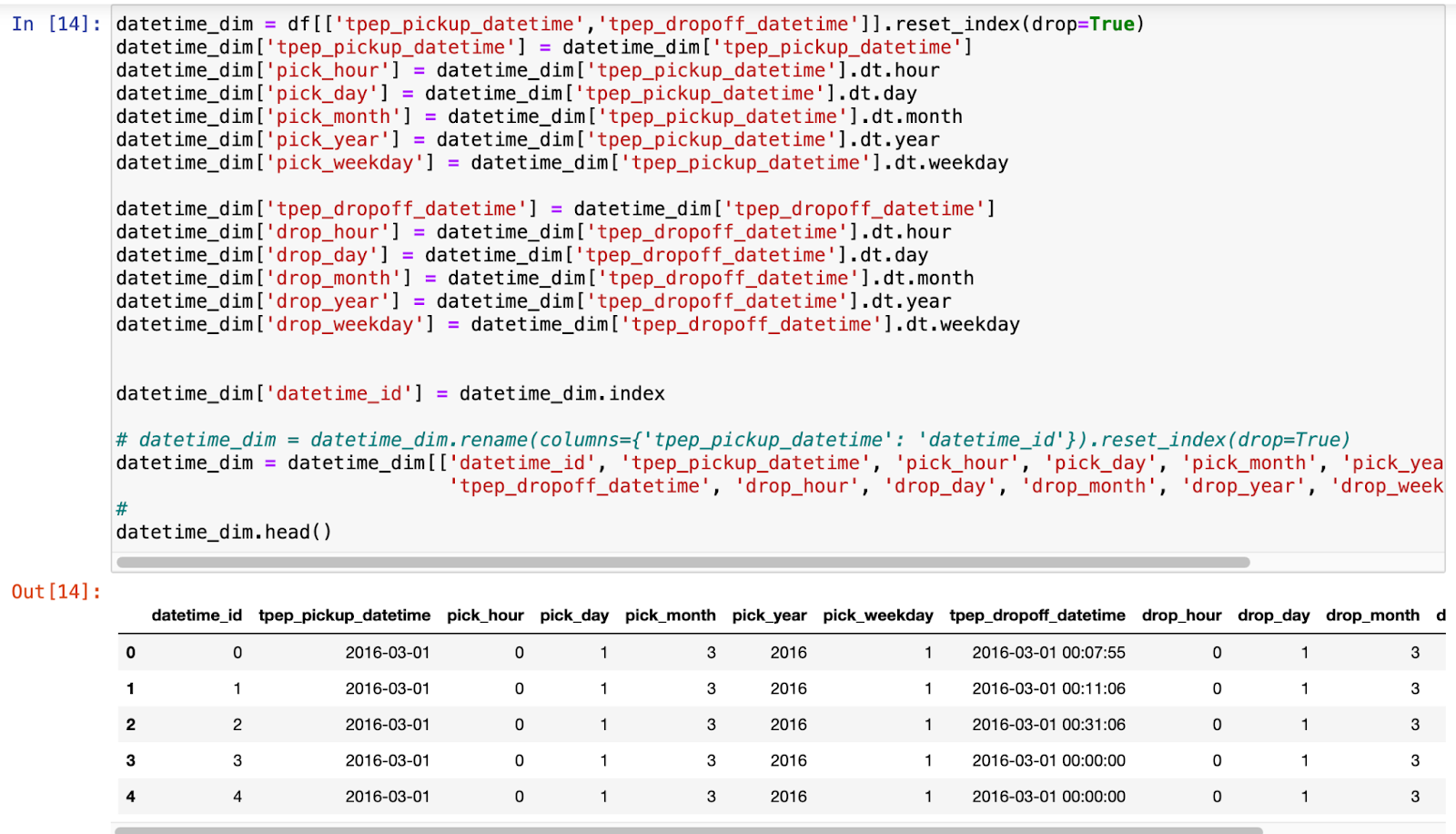Select the dropoff value 2016-03-01 00:31:06
The width and height of the screenshot is (1456, 834).
click(x=1048, y=725)
